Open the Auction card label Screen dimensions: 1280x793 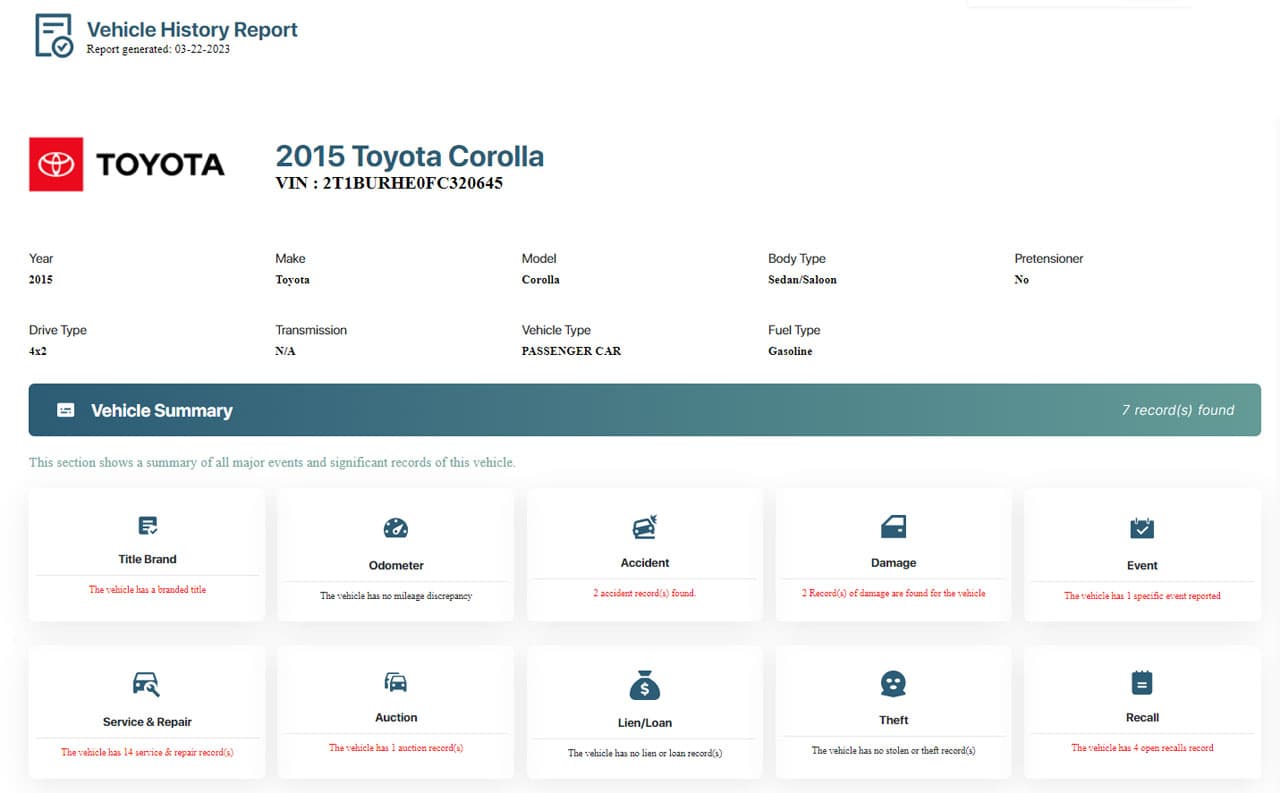pos(396,717)
